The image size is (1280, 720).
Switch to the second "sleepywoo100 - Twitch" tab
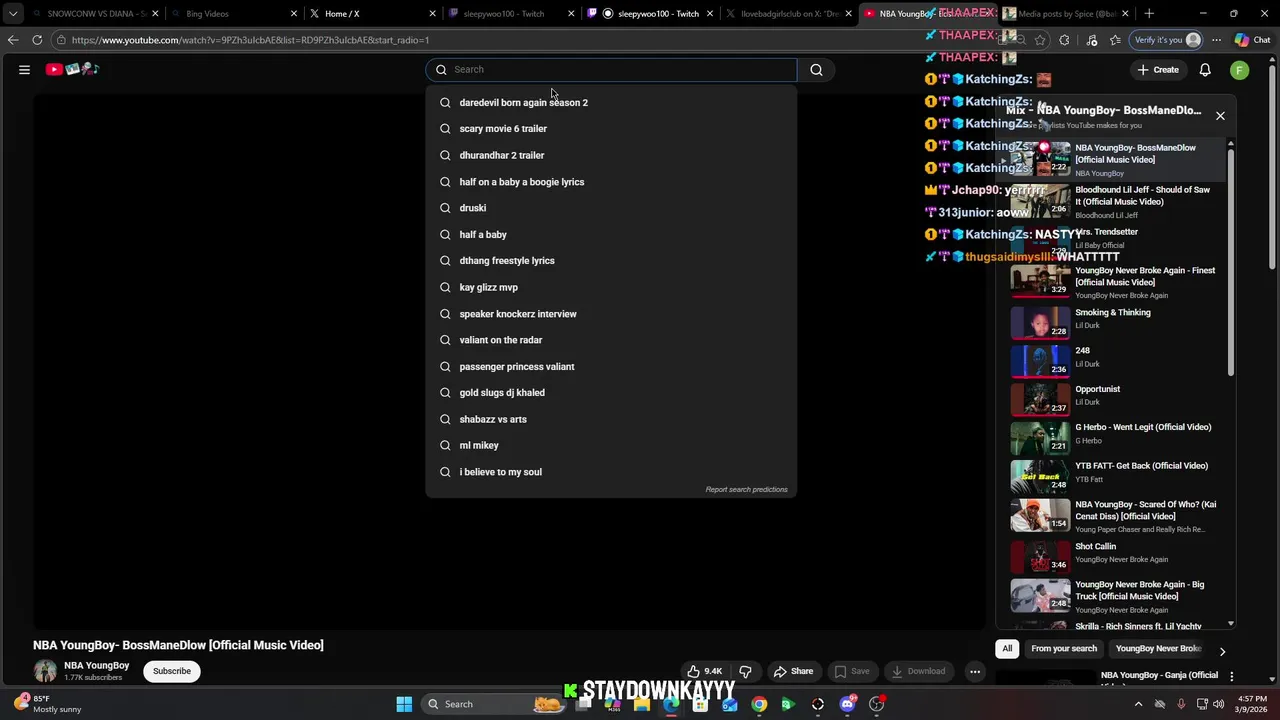(x=650, y=14)
